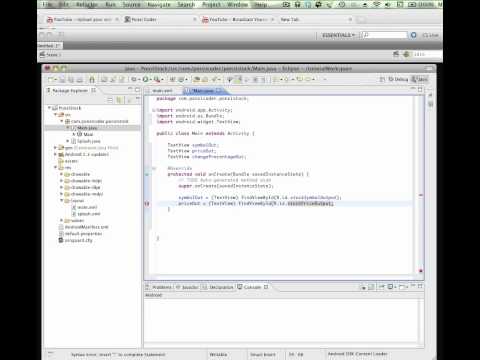The image size is (480, 360).
Task: Open the Refactor menu
Action: click(87, 5)
